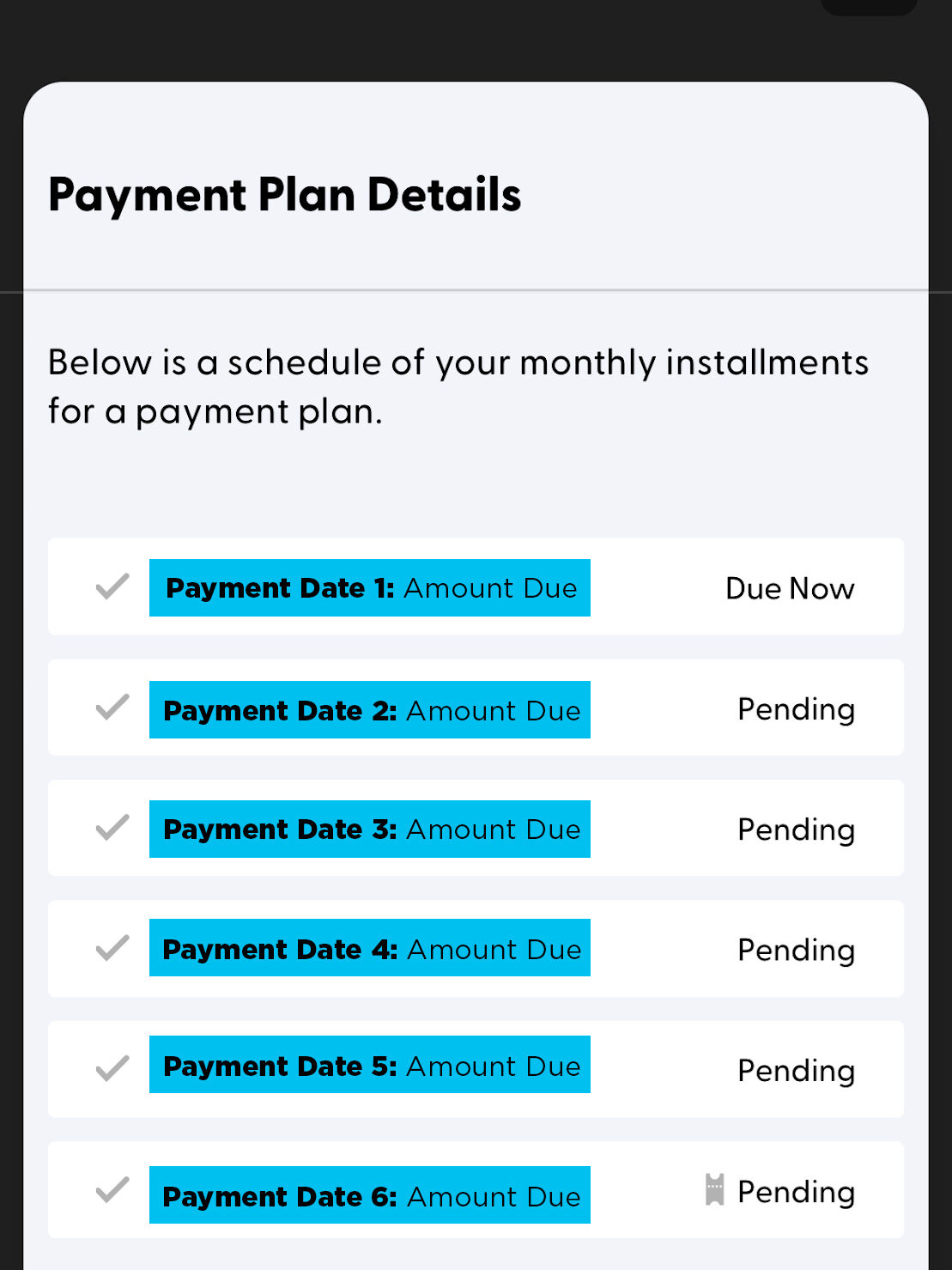Select the Payment Date 6 Amount Due label
The width and height of the screenshot is (952, 1270).
(370, 1195)
